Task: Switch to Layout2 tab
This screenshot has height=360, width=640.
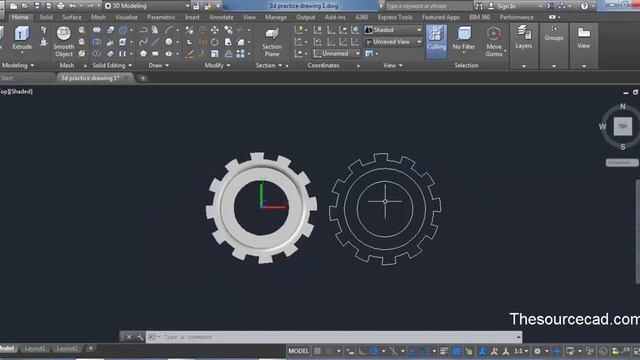Action: 67,348
